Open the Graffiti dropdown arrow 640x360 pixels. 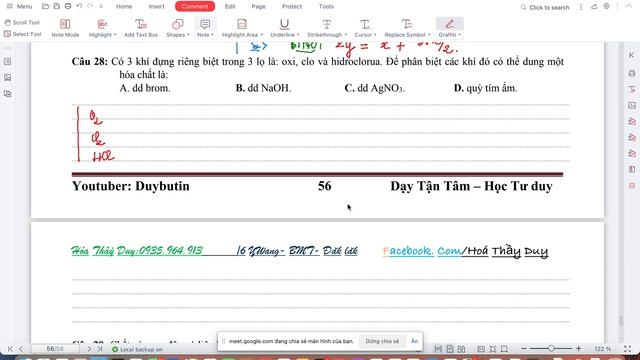[460, 35]
